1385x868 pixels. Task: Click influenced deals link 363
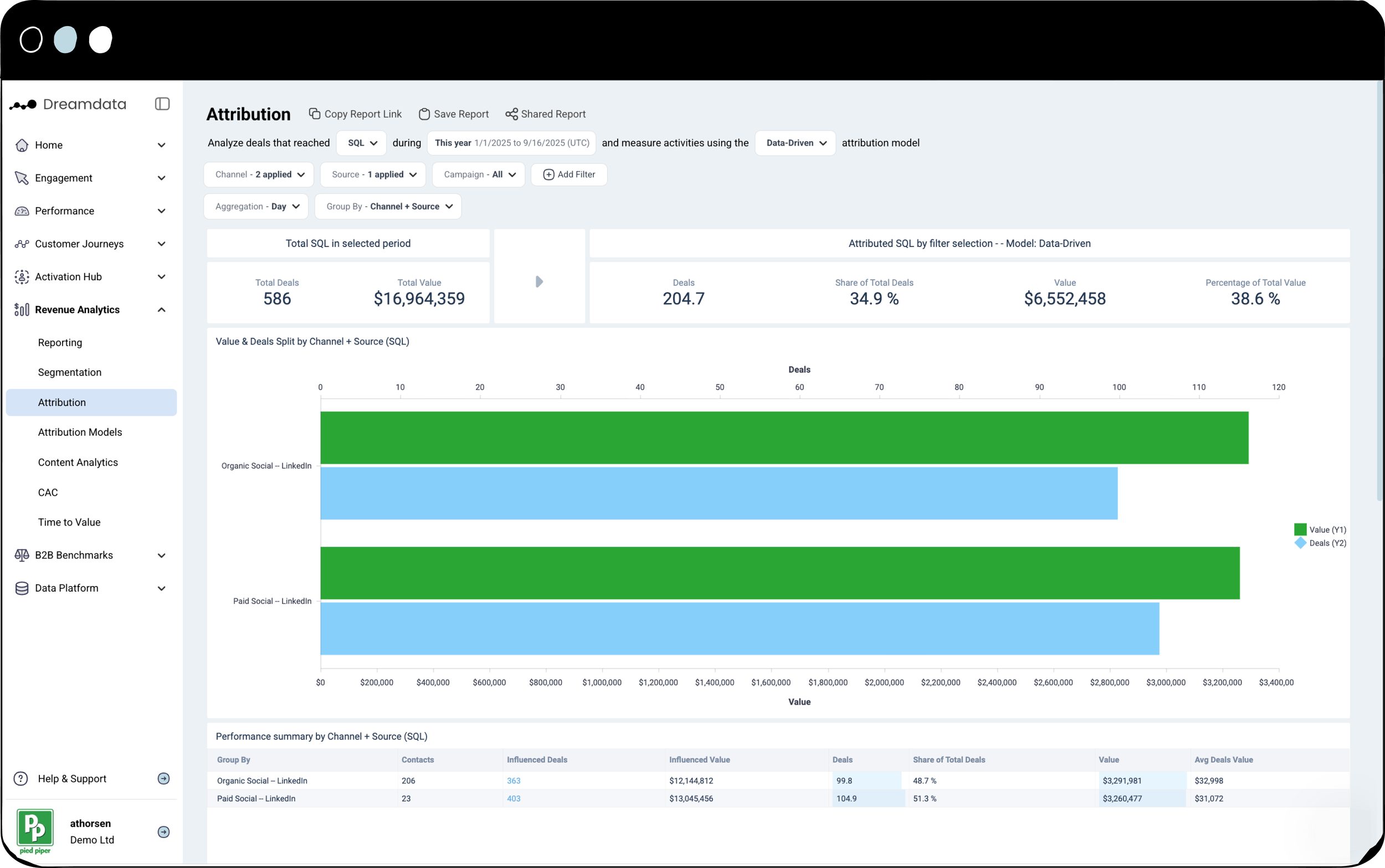click(513, 780)
